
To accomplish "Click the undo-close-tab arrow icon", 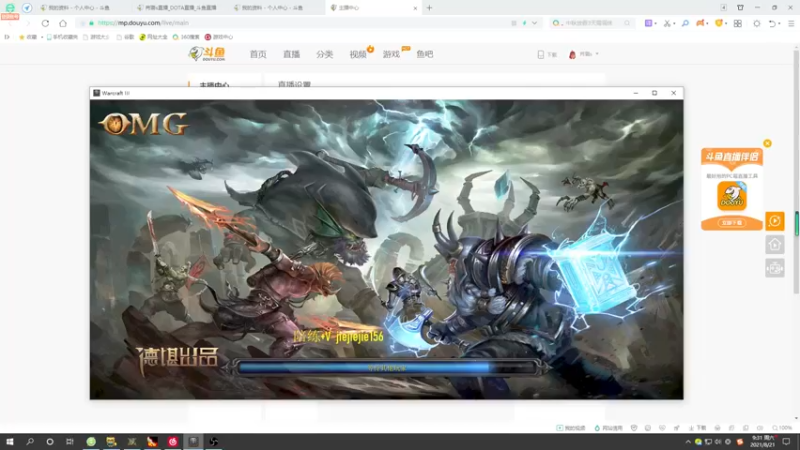I will [x=772, y=23].
